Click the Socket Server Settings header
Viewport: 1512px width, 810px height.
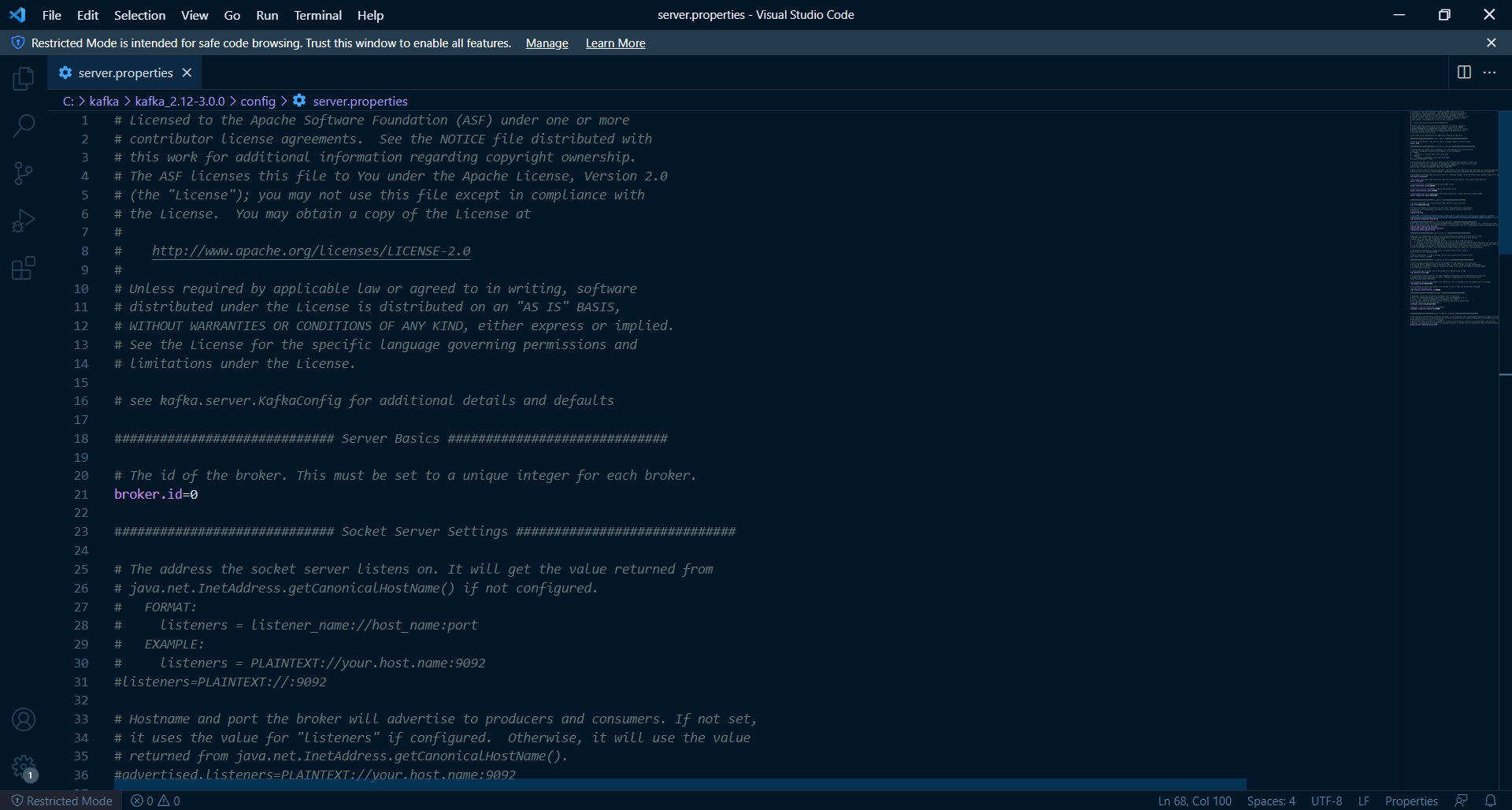click(x=425, y=531)
